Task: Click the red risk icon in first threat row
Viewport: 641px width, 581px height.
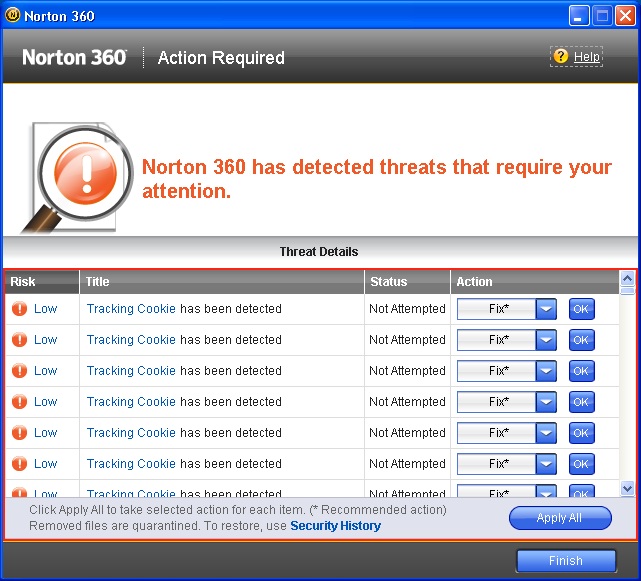Action: (x=19, y=309)
